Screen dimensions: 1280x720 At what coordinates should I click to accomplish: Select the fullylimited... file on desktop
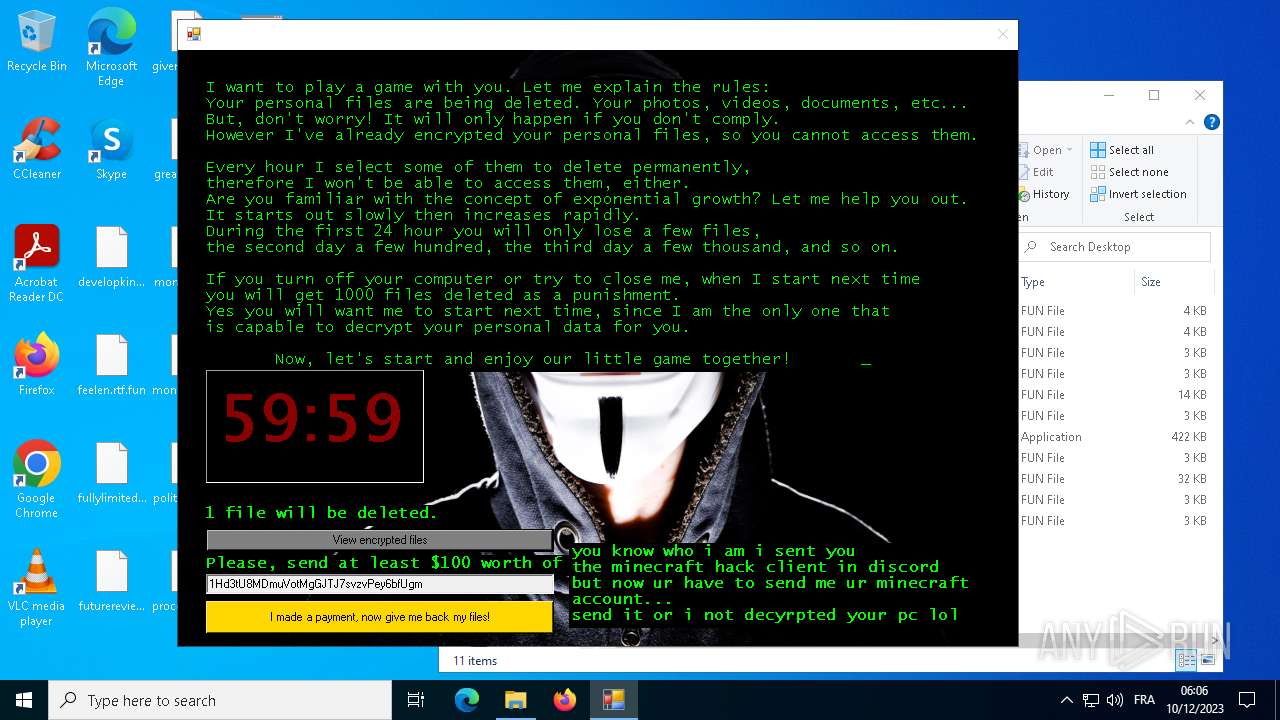[x=111, y=473]
